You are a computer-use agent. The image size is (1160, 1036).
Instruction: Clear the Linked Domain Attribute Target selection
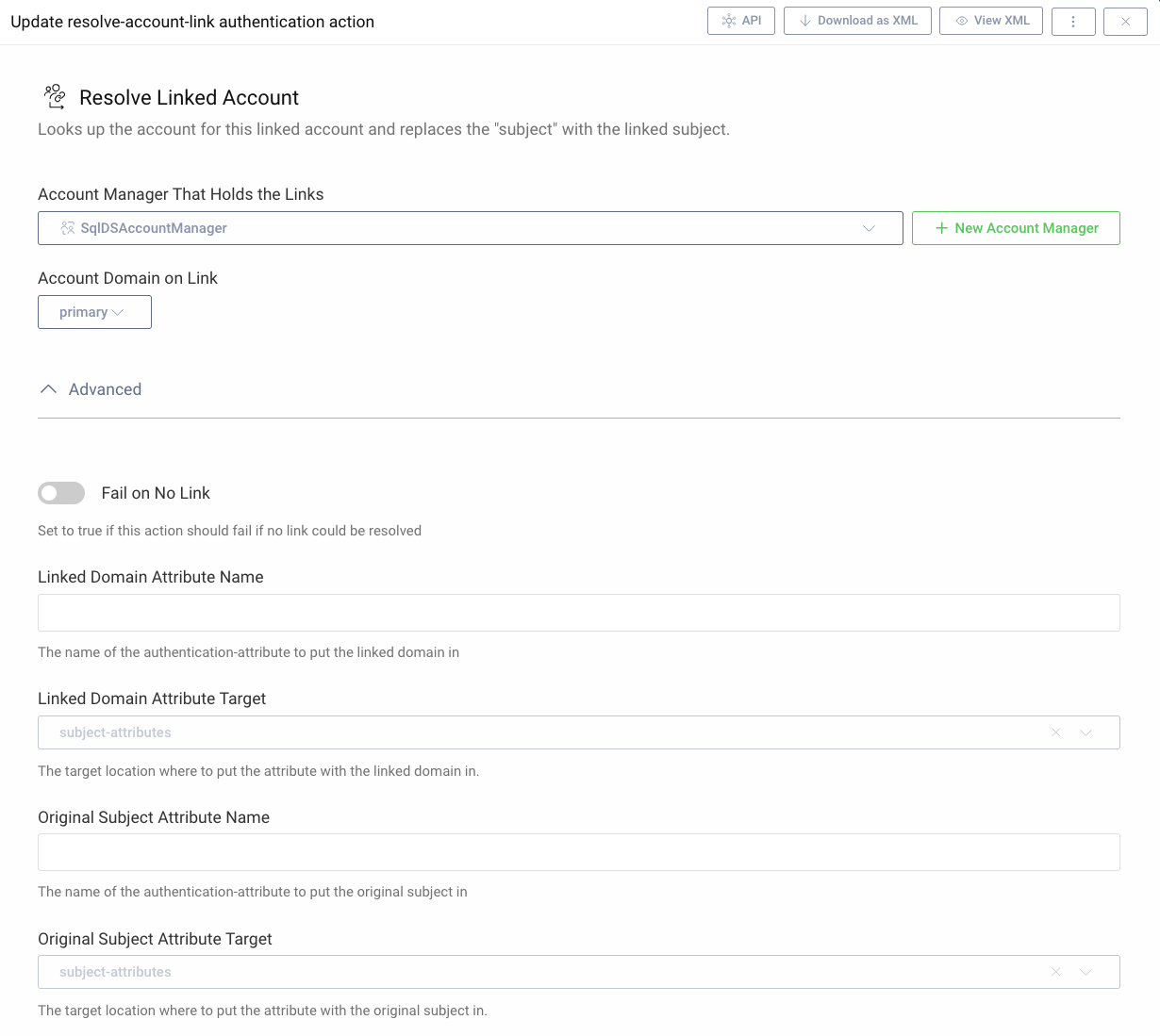tap(1054, 732)
